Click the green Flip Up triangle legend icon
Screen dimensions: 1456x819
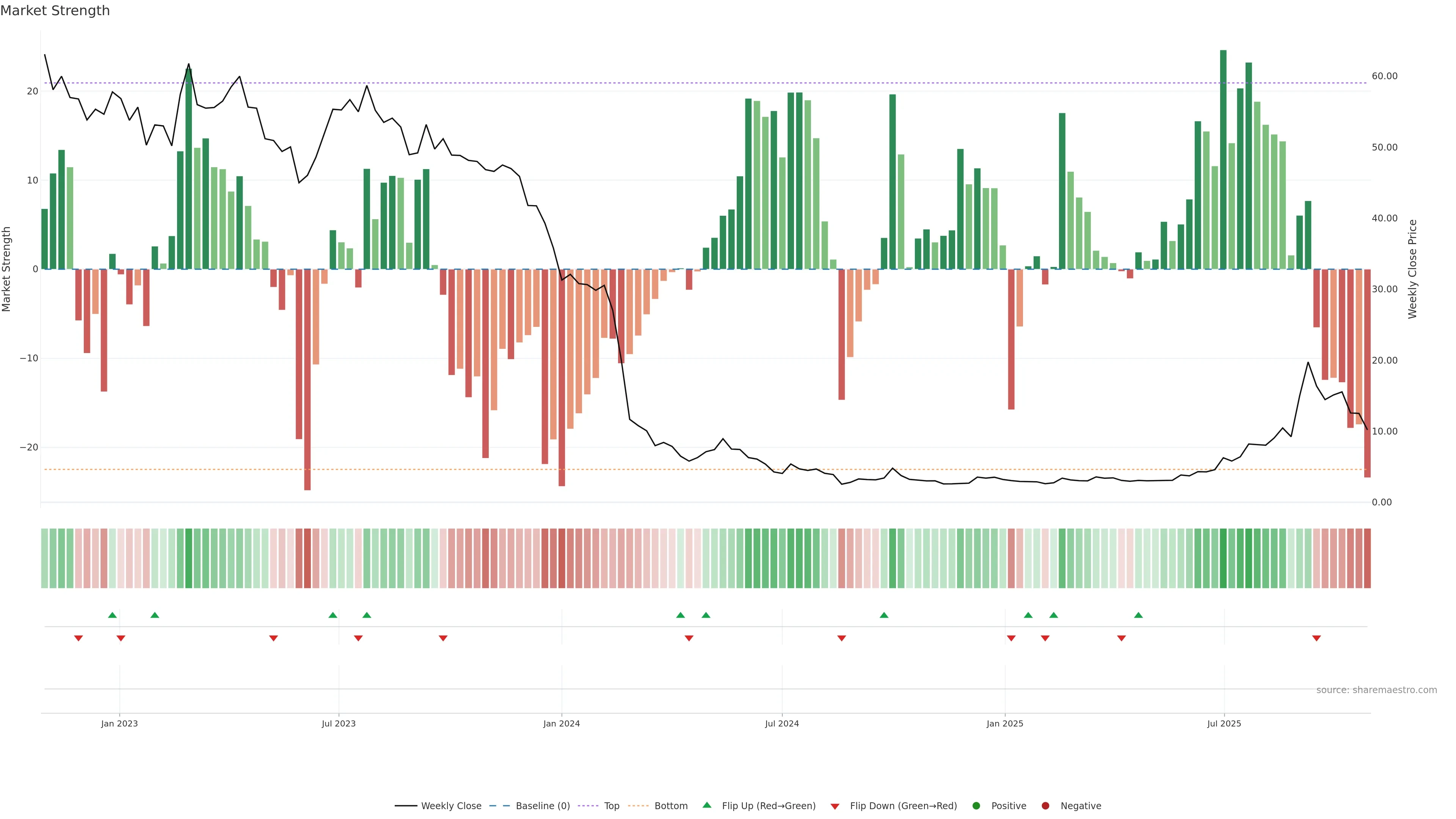706,805
